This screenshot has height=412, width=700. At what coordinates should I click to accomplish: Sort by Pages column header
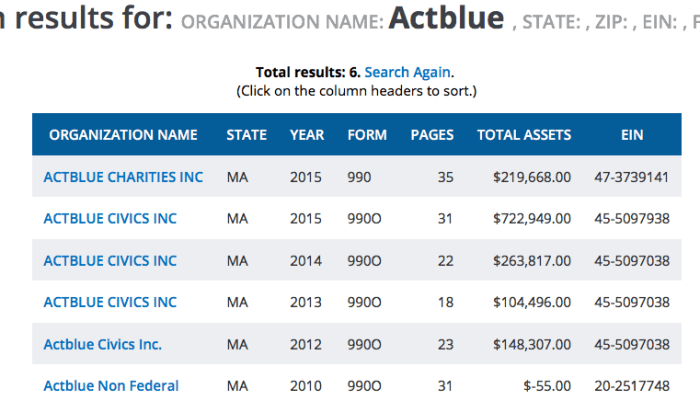pyautogui.click(x=432, y=135)
